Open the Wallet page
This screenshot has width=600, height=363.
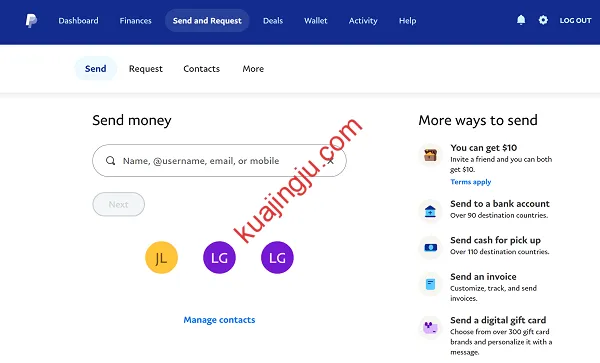tap(316, 21)
